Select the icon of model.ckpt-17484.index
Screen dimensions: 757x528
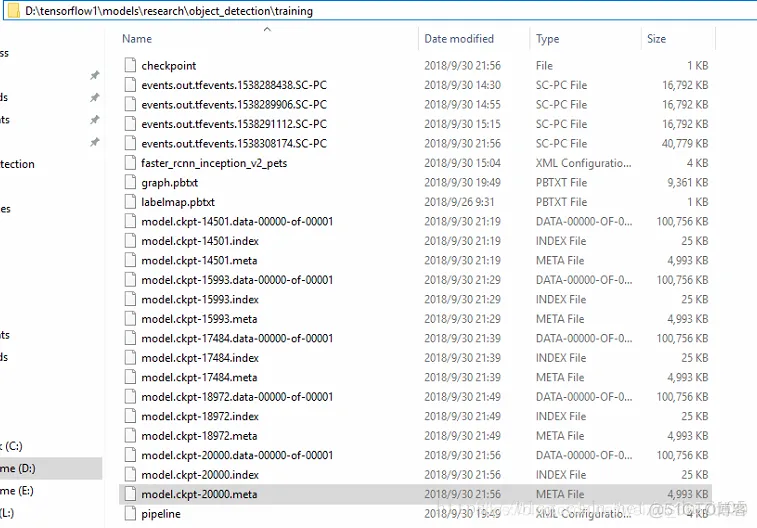[130, 358]
